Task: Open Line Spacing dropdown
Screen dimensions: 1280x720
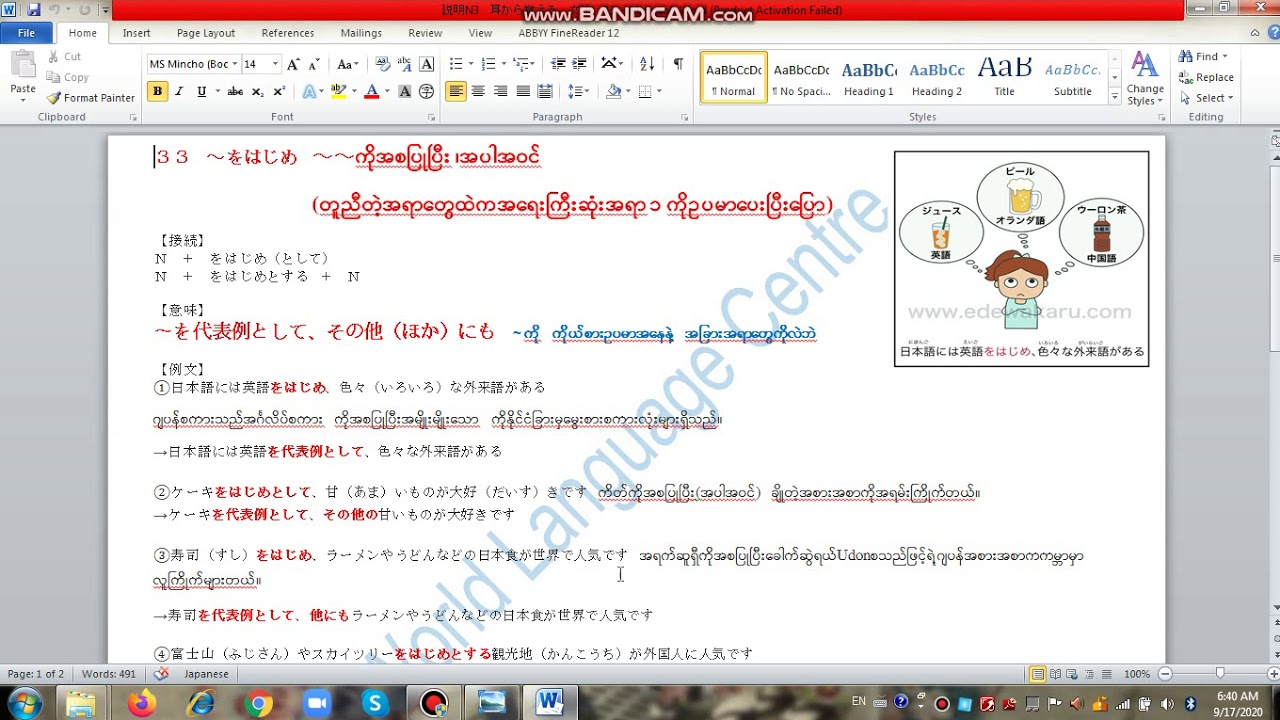Action: click(x=579, y=91)
